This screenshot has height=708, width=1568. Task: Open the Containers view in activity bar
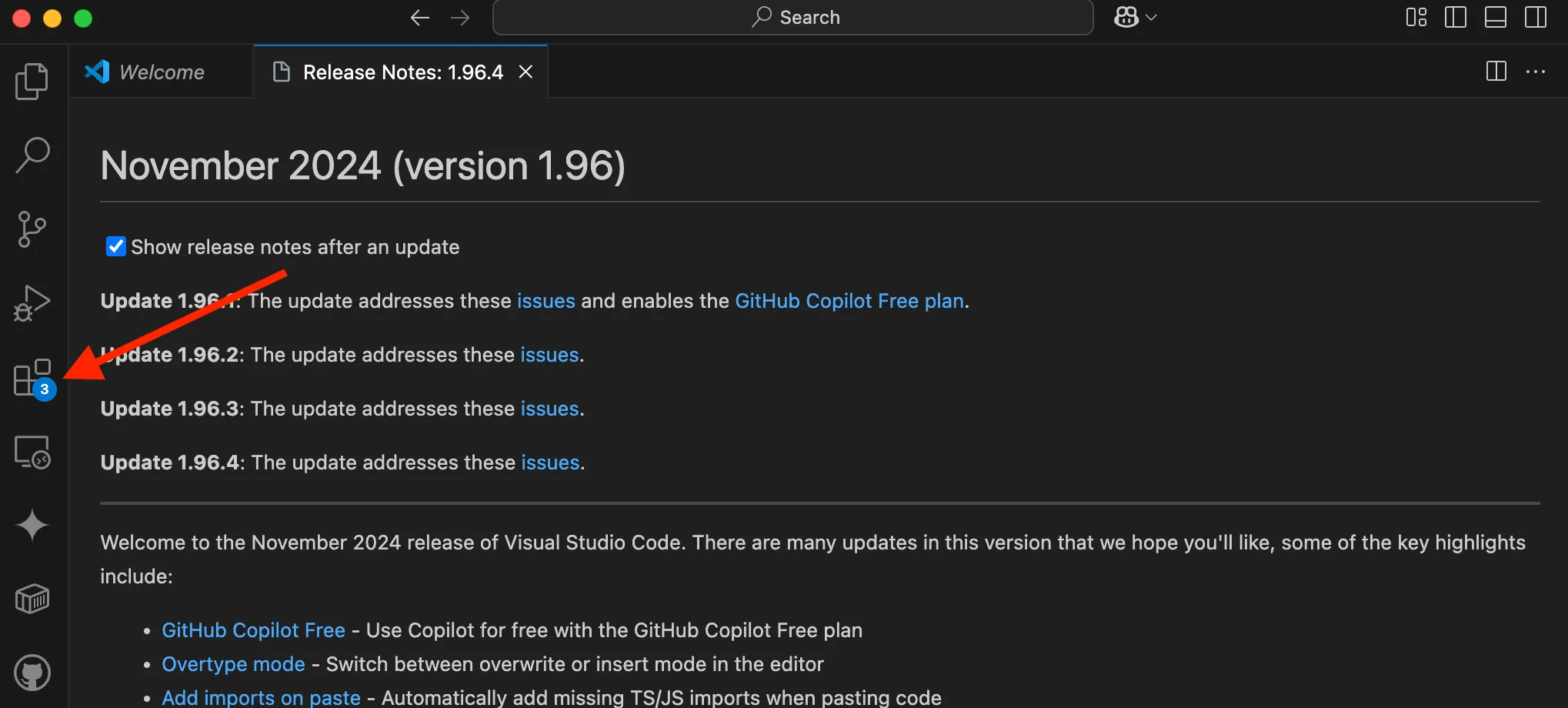(32, 599)
